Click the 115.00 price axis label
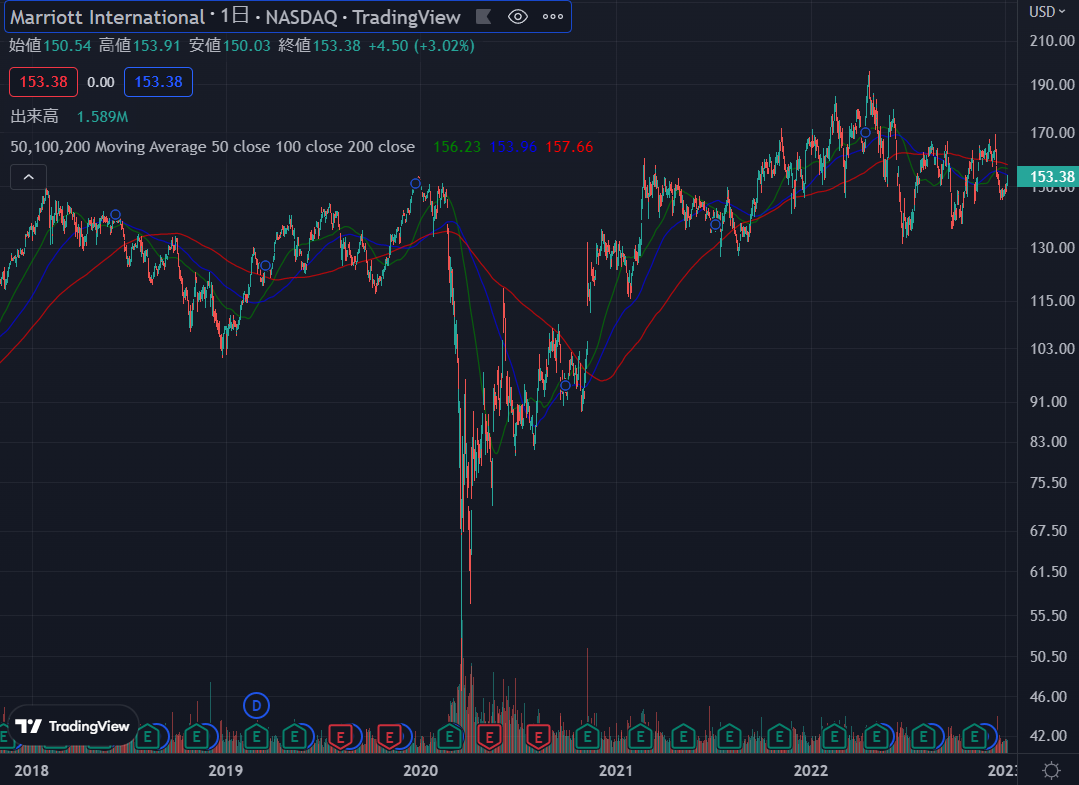 [x=1052, y=301]
